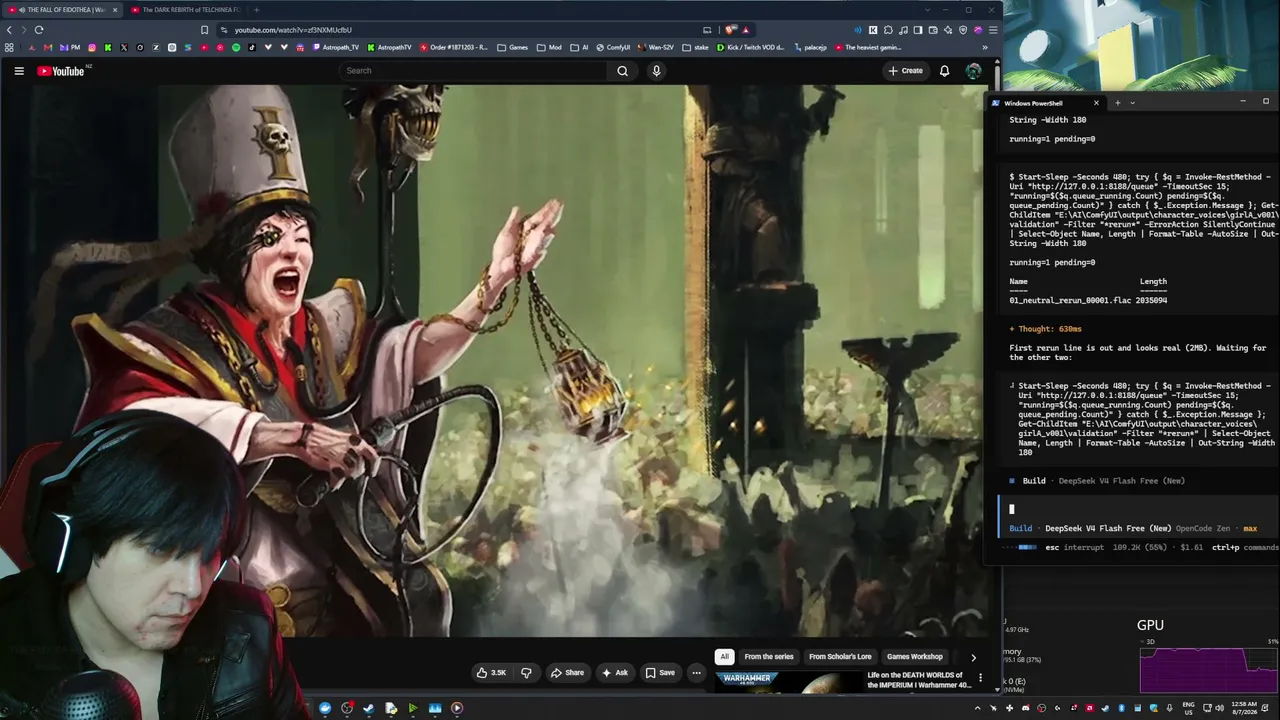
Task: Show more filter chips with right chevron
Action: (x=973, y=657)
